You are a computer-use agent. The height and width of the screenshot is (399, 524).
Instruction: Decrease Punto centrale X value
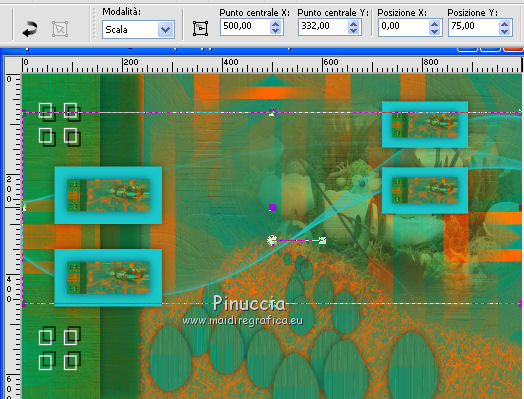point(275,30)
